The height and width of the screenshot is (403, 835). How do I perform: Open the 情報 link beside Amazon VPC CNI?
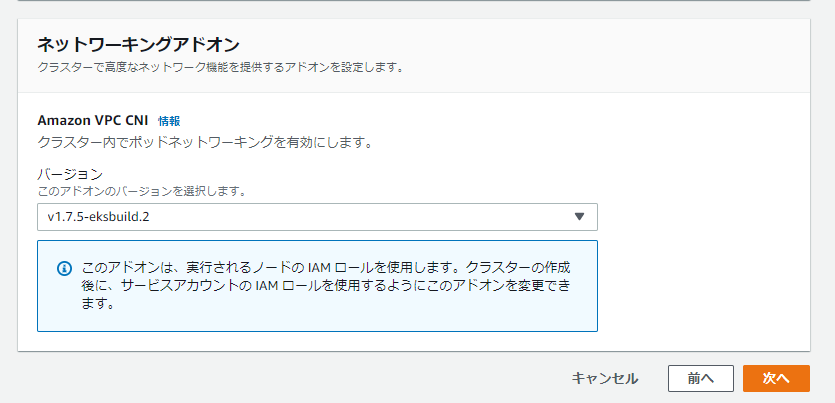pyautogui.click(x=169, y=121)
